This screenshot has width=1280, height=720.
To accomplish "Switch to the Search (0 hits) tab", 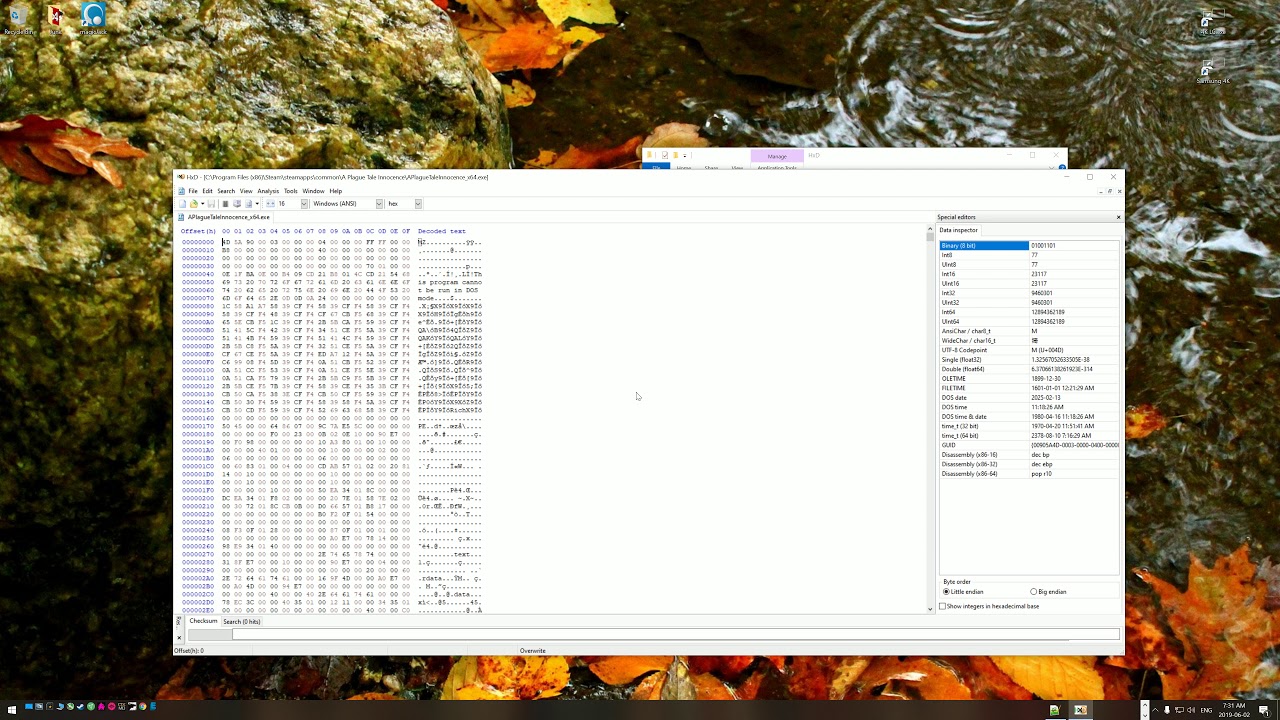I will [x=241, y=621].
